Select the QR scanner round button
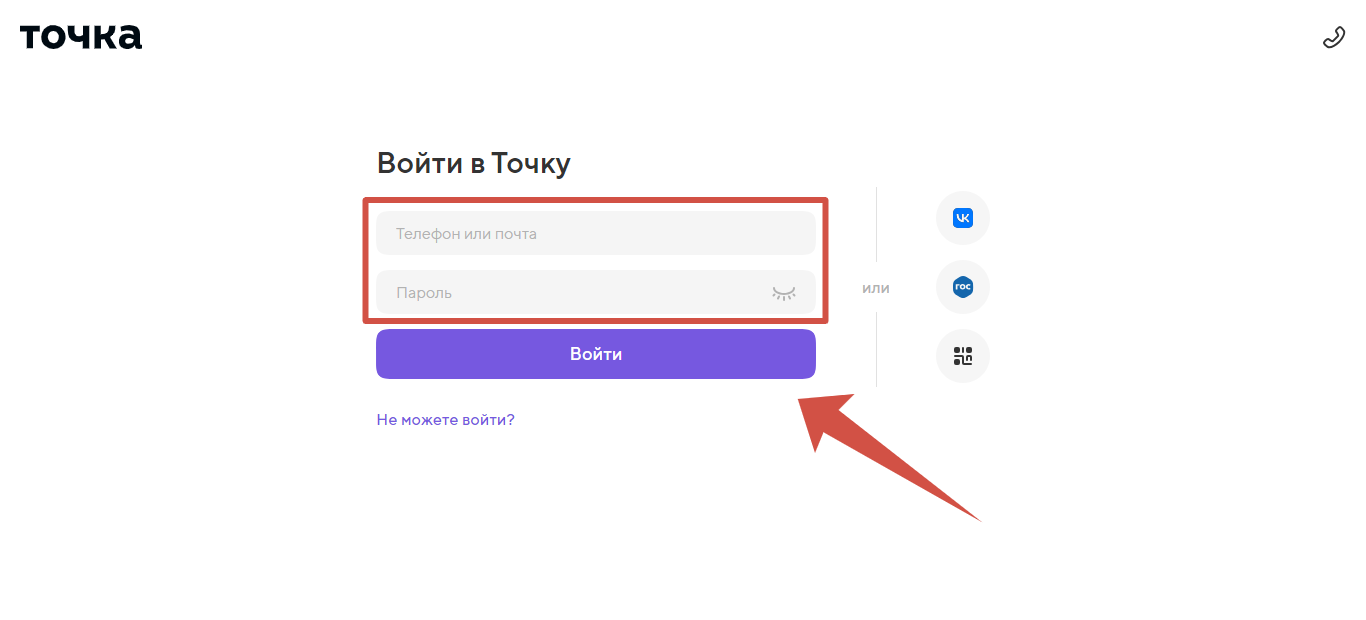Screen dimensions: 1366x620 (x=962, y=356)
